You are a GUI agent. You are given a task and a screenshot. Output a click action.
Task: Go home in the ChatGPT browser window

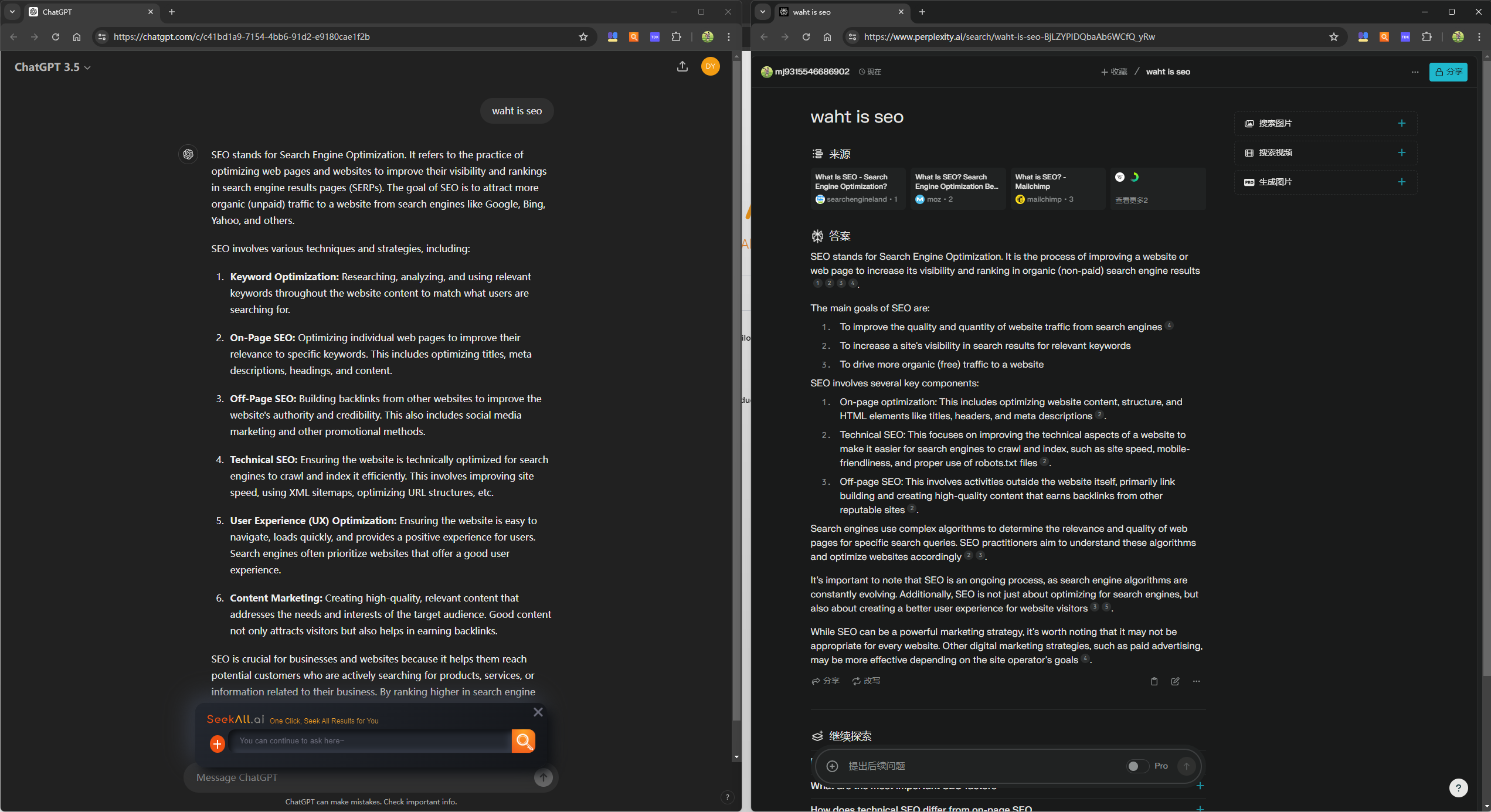pyautogui.click(x=77, y=37)
